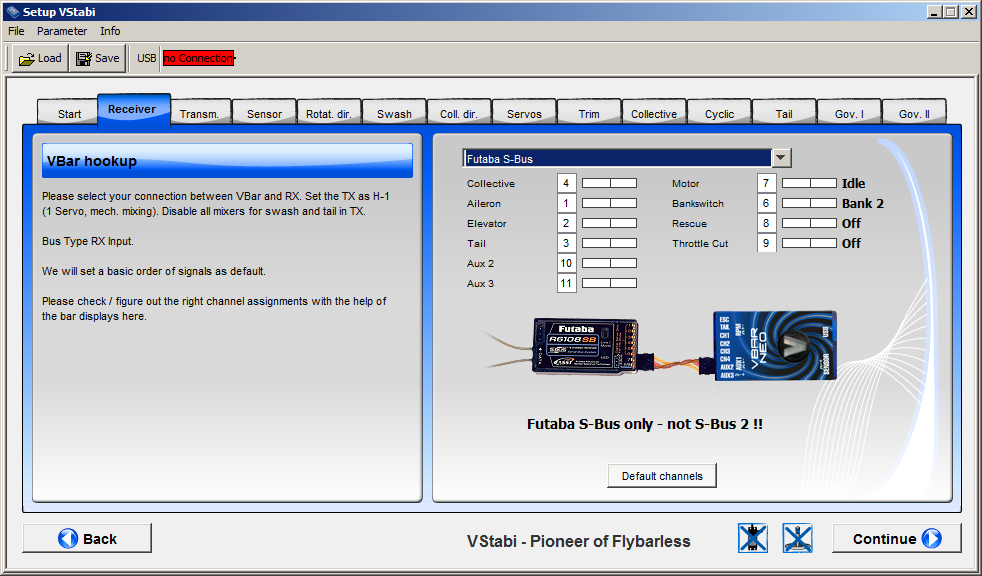Click the Elevator signal bar display
This screenshot has width=982, height=576.
(x=609, y=224)
